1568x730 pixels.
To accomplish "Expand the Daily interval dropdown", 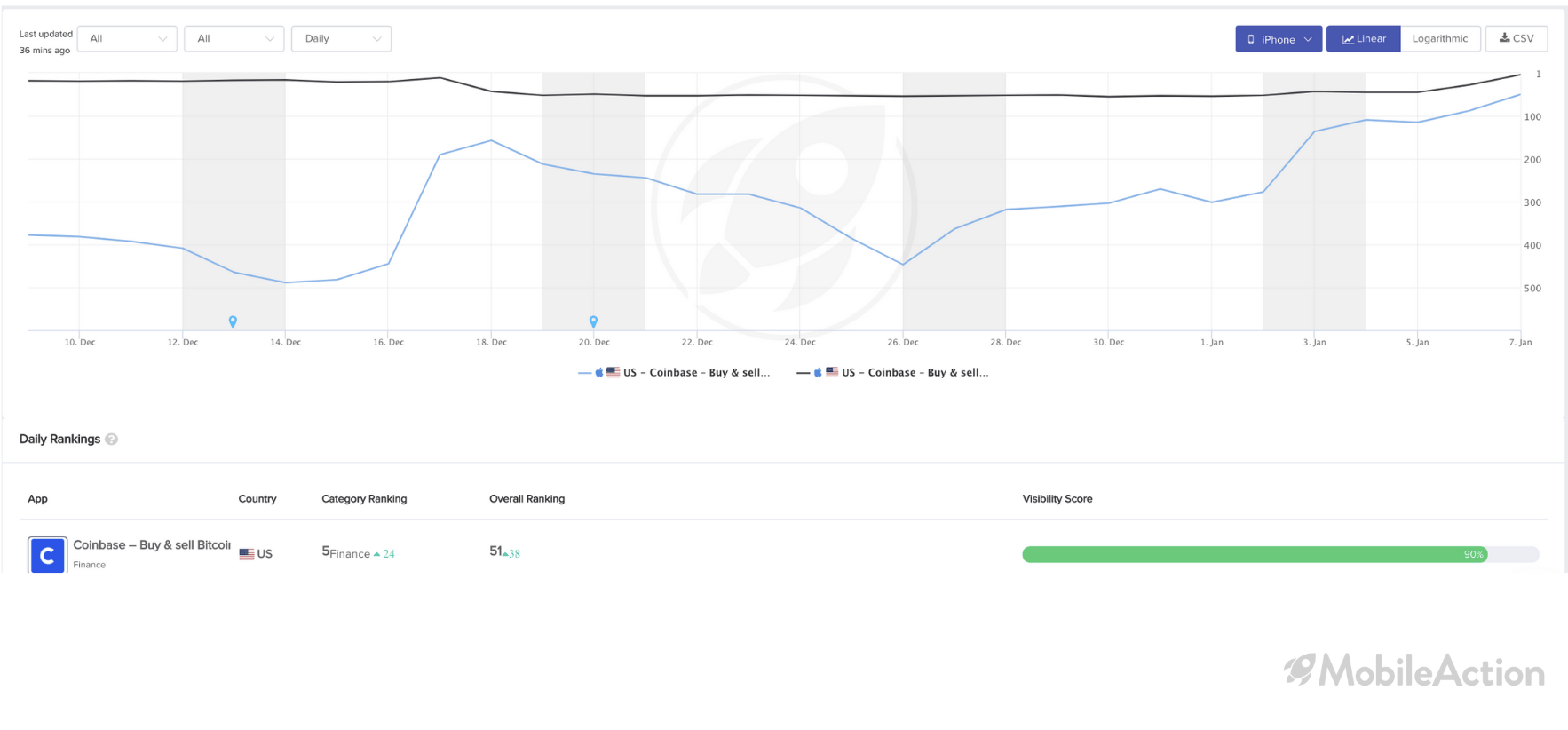I will click(342, 38).
